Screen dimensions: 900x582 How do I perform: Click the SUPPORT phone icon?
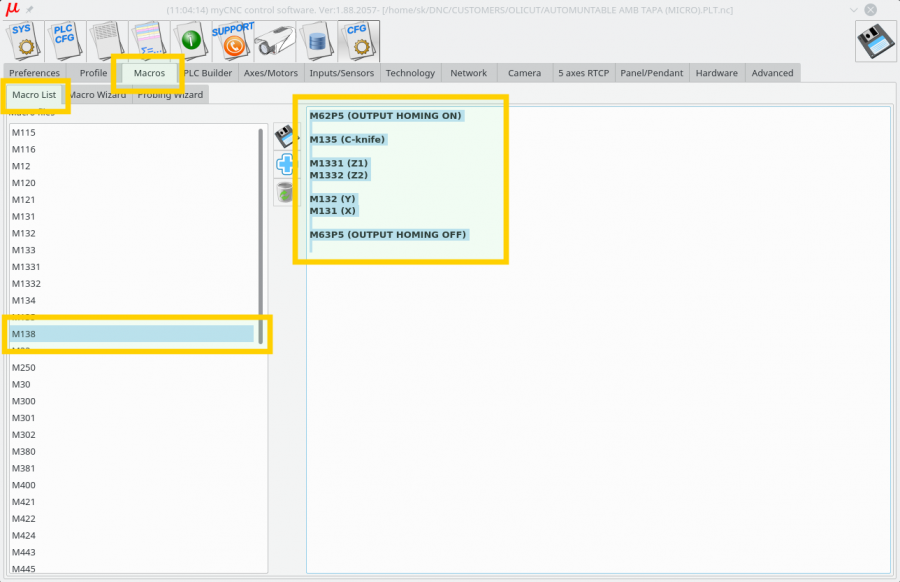pos(232,41)
